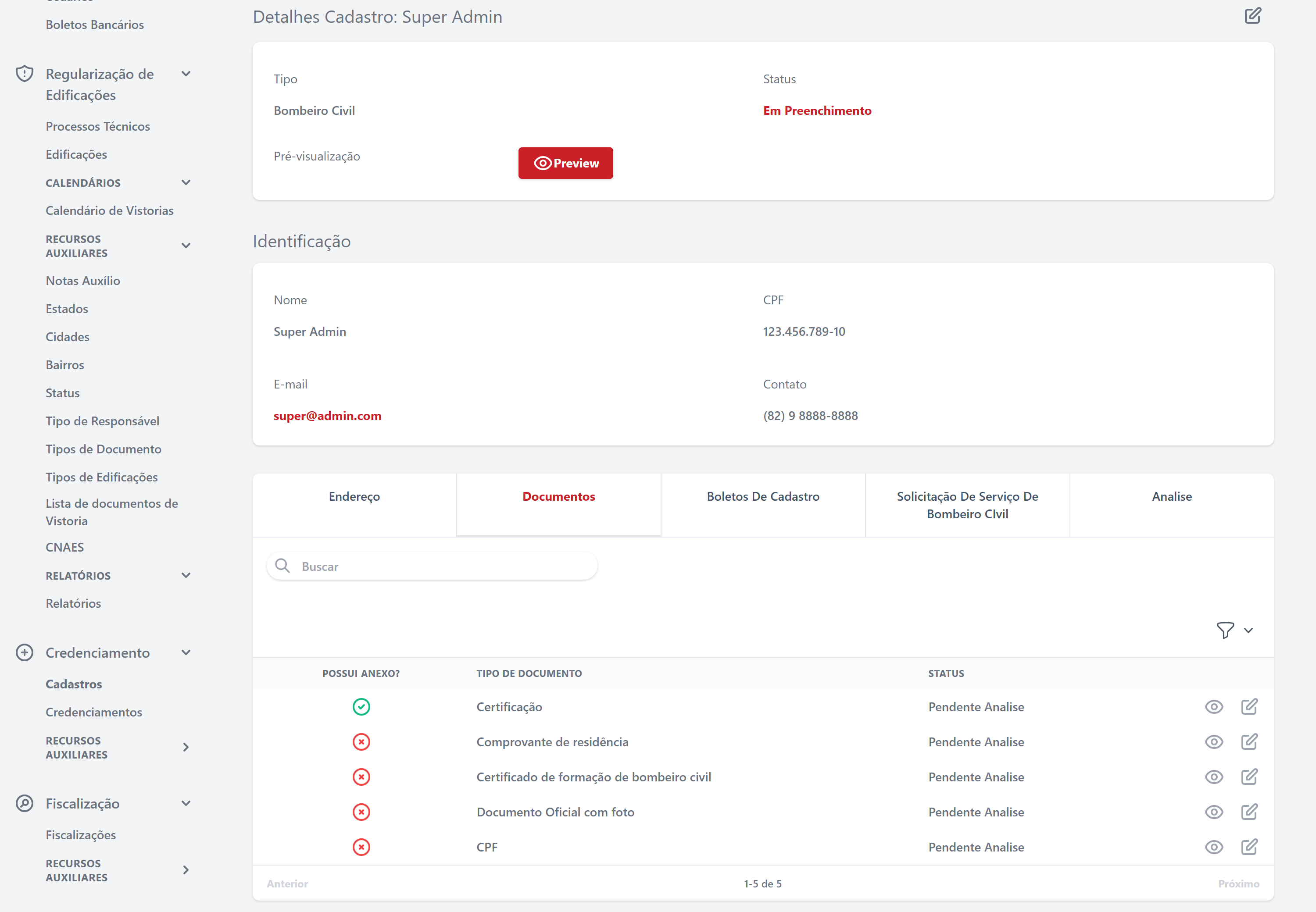Expand Fiscalização's RECURSOS AUXILIARES section

(186, 870)
